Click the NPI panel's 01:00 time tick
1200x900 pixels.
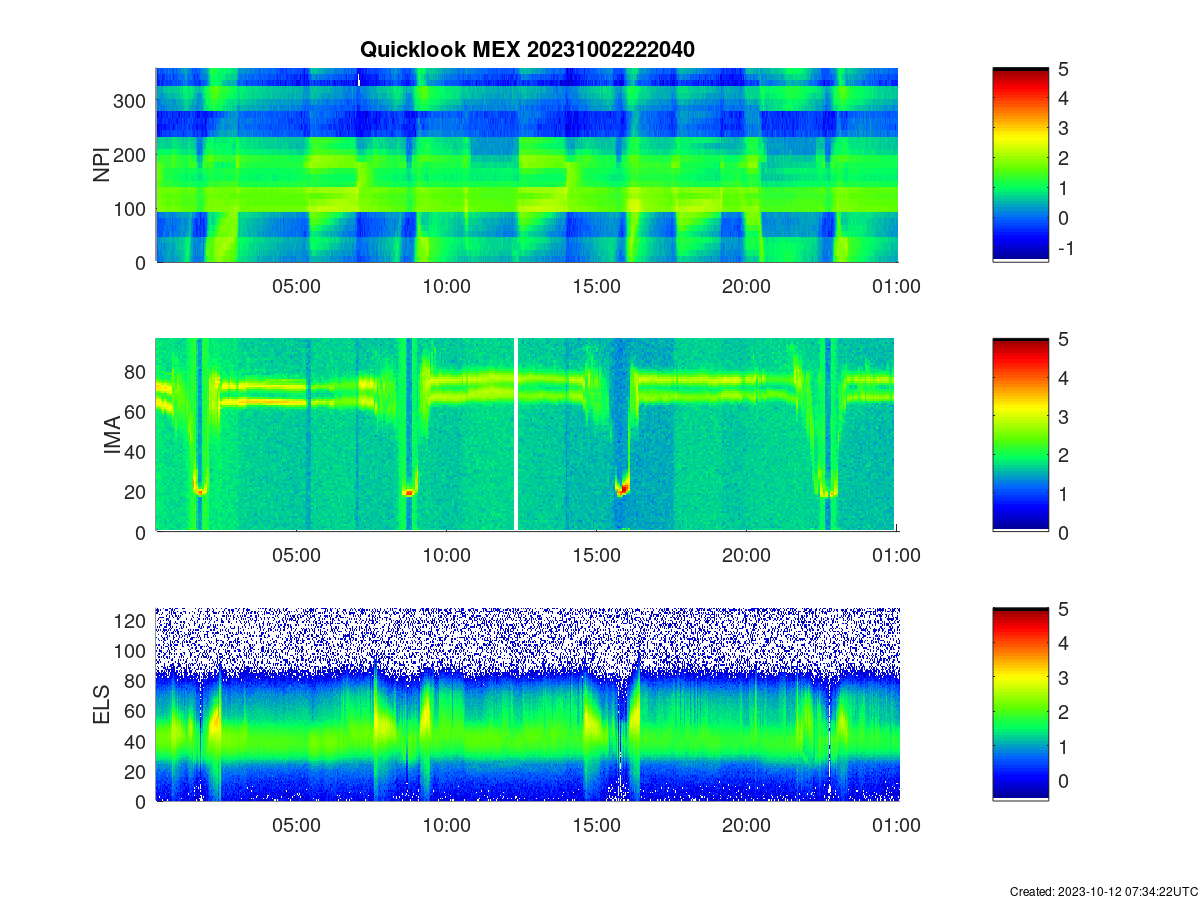(897, 286)
